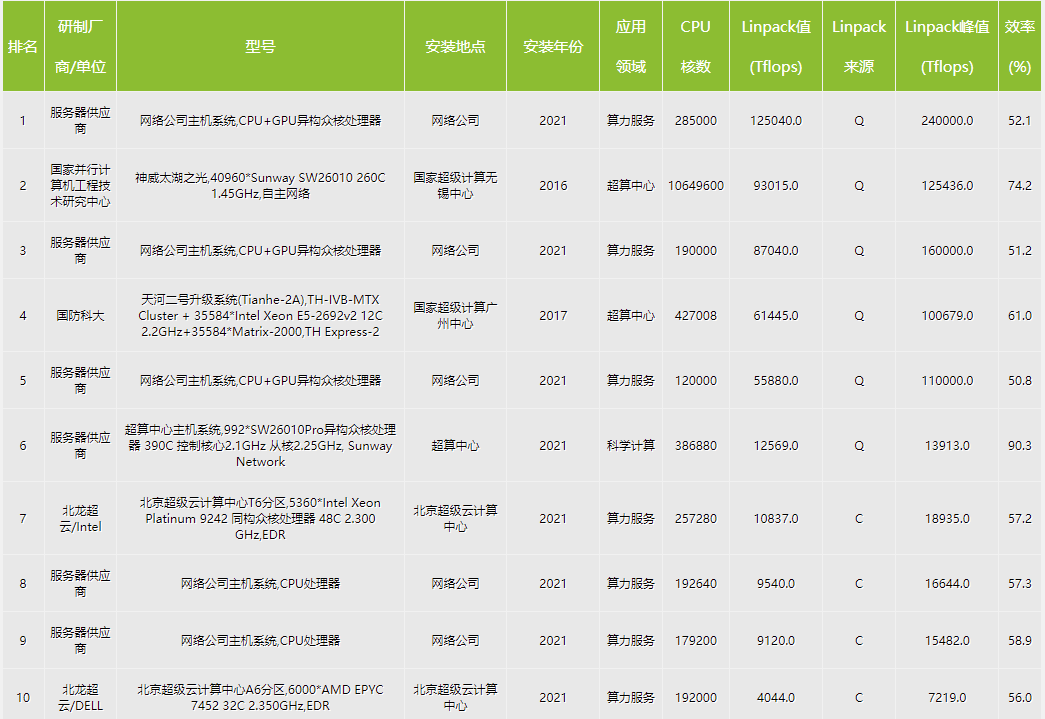This screenshot has height=719, width=1045.
Task: Click the 型号 column header
Action: [x=260, y=47]
